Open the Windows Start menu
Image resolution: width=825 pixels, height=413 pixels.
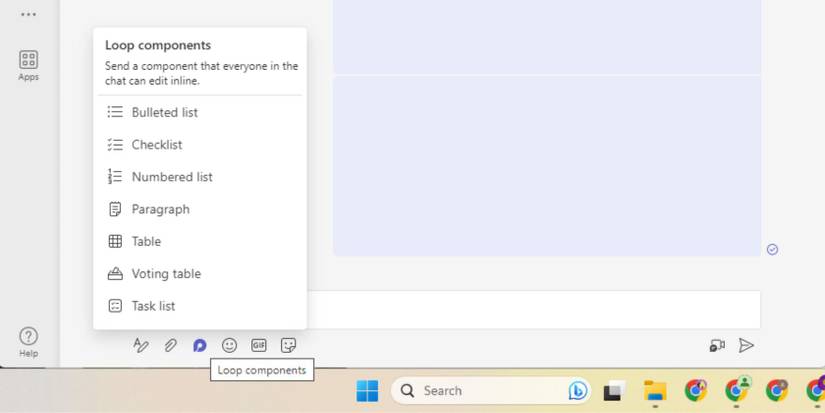point(367,391)
